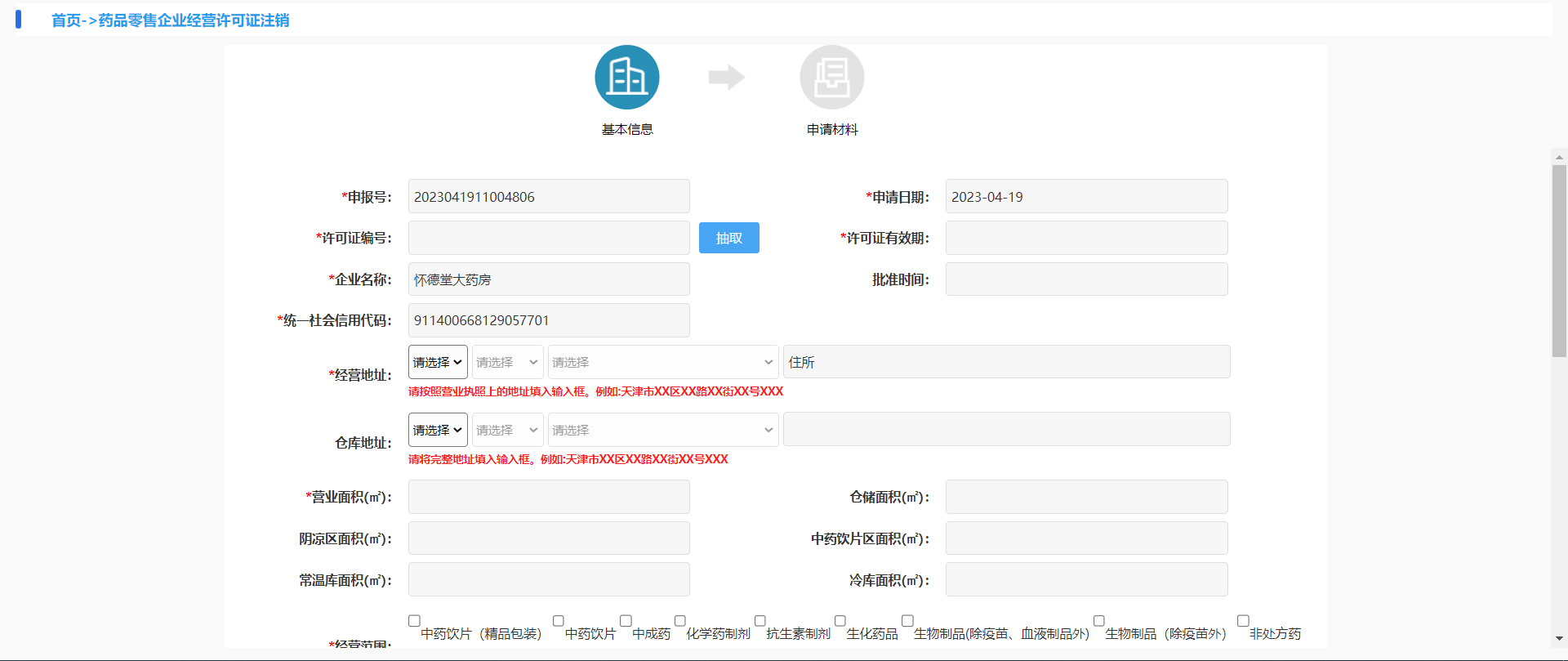This screenshot has height=661, width=1568.
Task: Expand the third 经营地址 street dropdown
Action: click(x=662, y=362)
